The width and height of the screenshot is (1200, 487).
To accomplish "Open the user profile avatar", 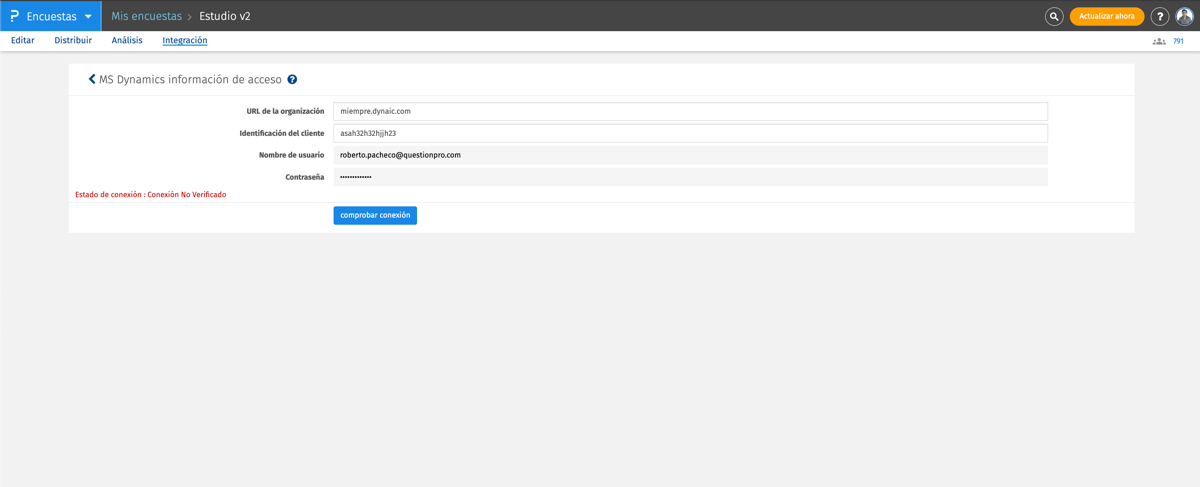I will tap(1185, 16).
